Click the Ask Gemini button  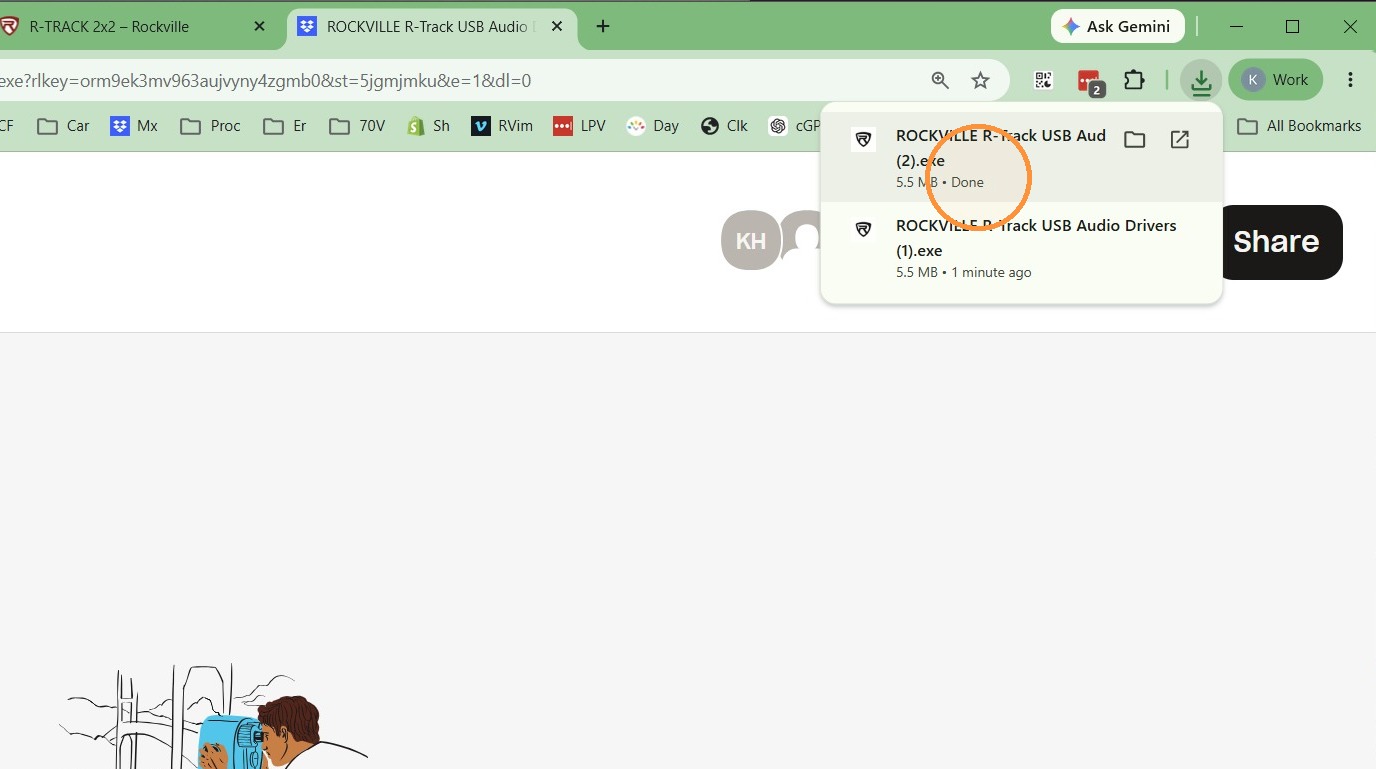[x=1117, y=27]
